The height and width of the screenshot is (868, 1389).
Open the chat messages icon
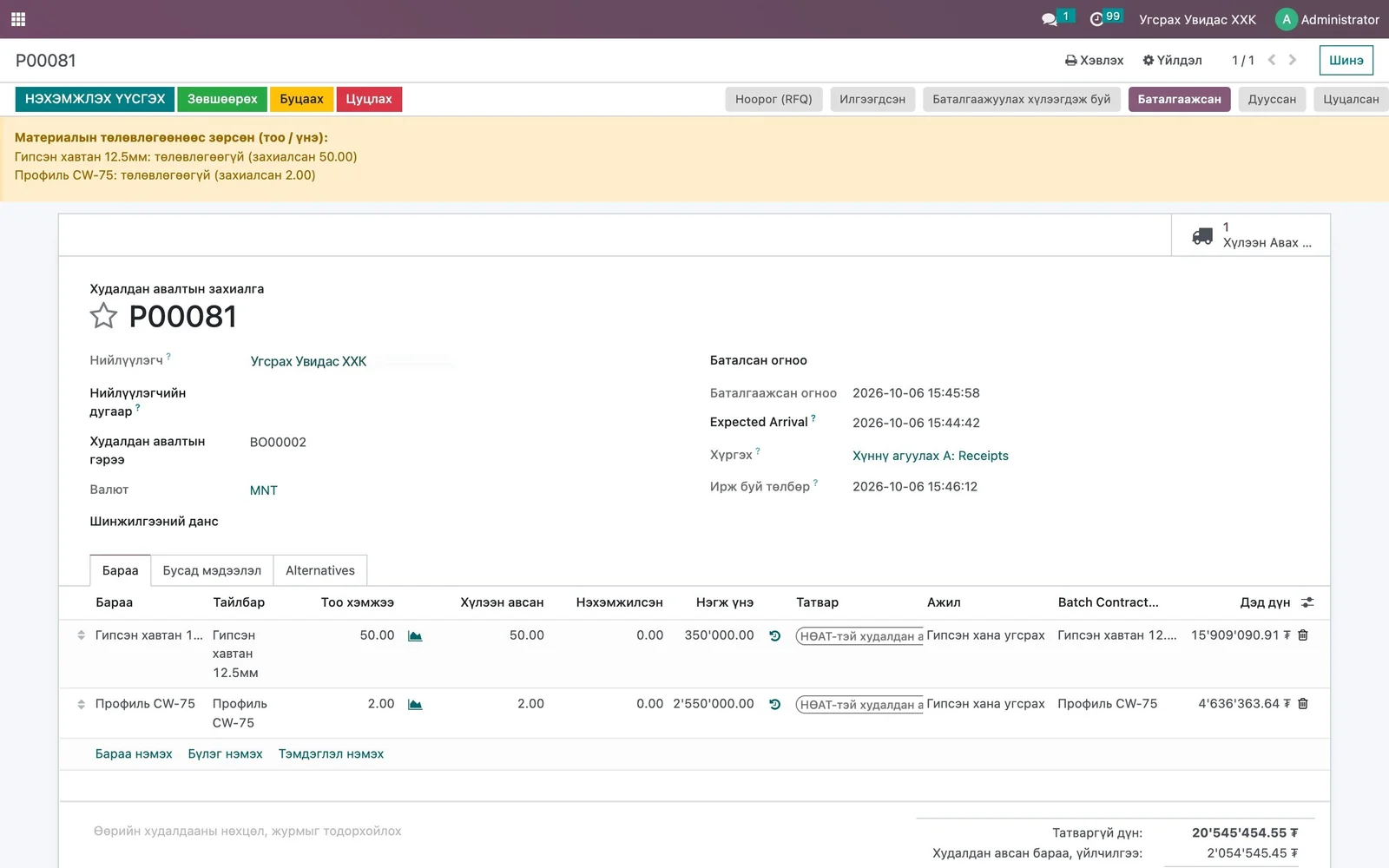pos(1050,19)
